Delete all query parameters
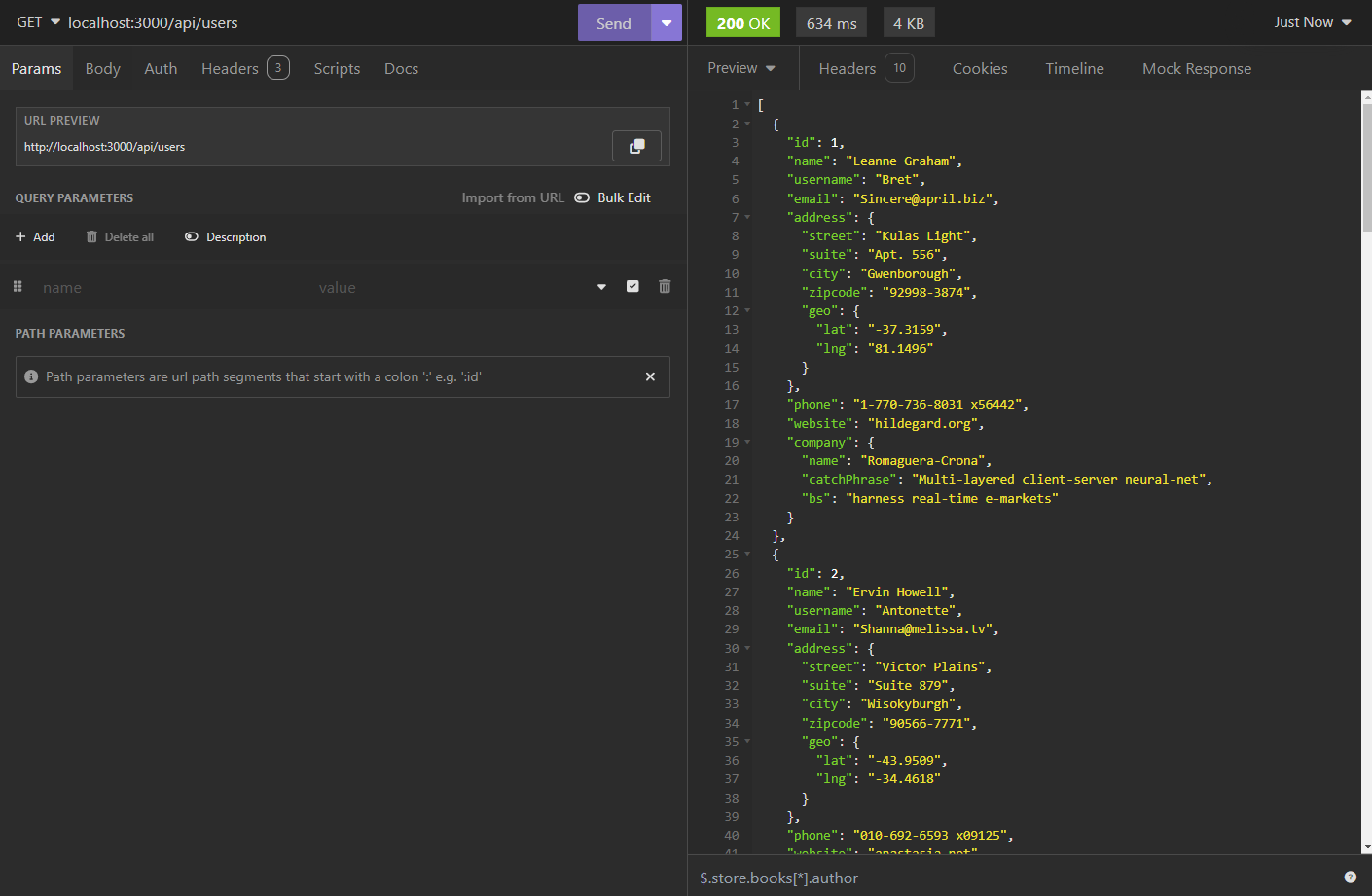Image resolution: width=1372 pixels, height=896 pixels. (120, 237)
